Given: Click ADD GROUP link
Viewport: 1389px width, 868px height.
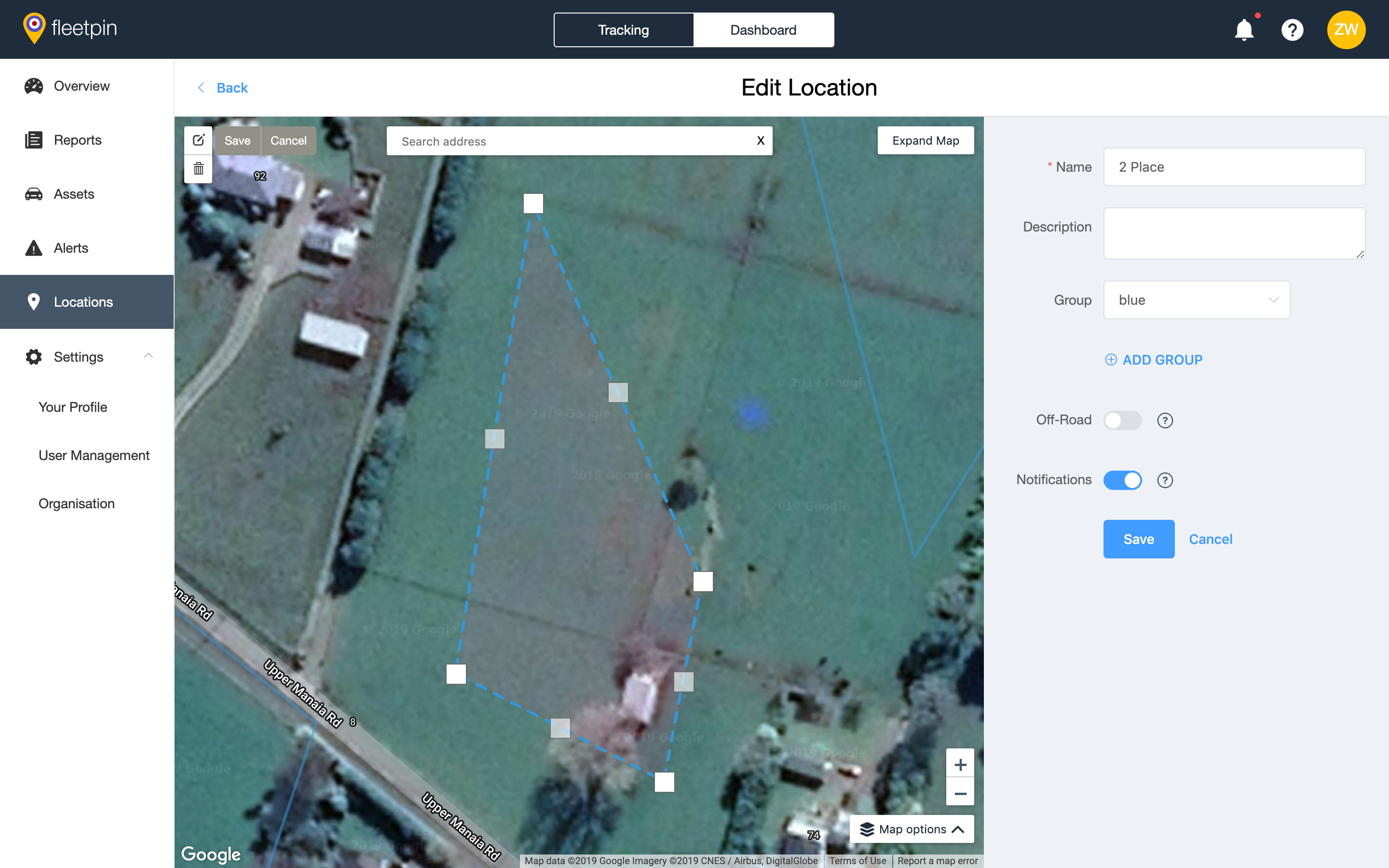Looking at the screenshot, I should (1162, 360).
